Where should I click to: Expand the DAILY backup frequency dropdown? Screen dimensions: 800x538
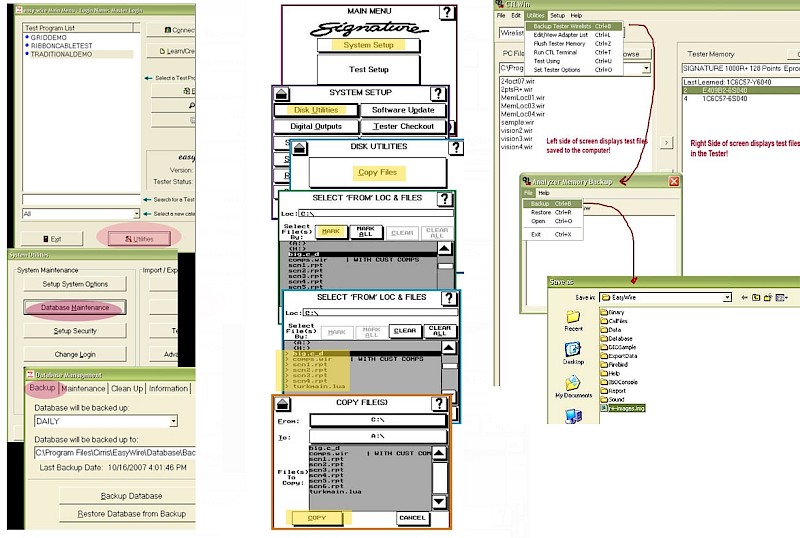pos(173,421)
